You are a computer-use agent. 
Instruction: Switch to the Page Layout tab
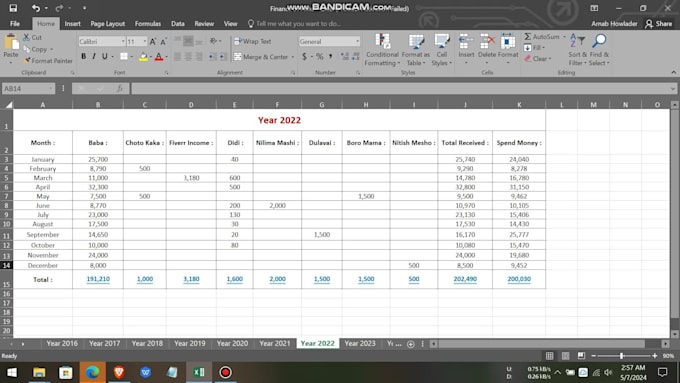point(108,23)
